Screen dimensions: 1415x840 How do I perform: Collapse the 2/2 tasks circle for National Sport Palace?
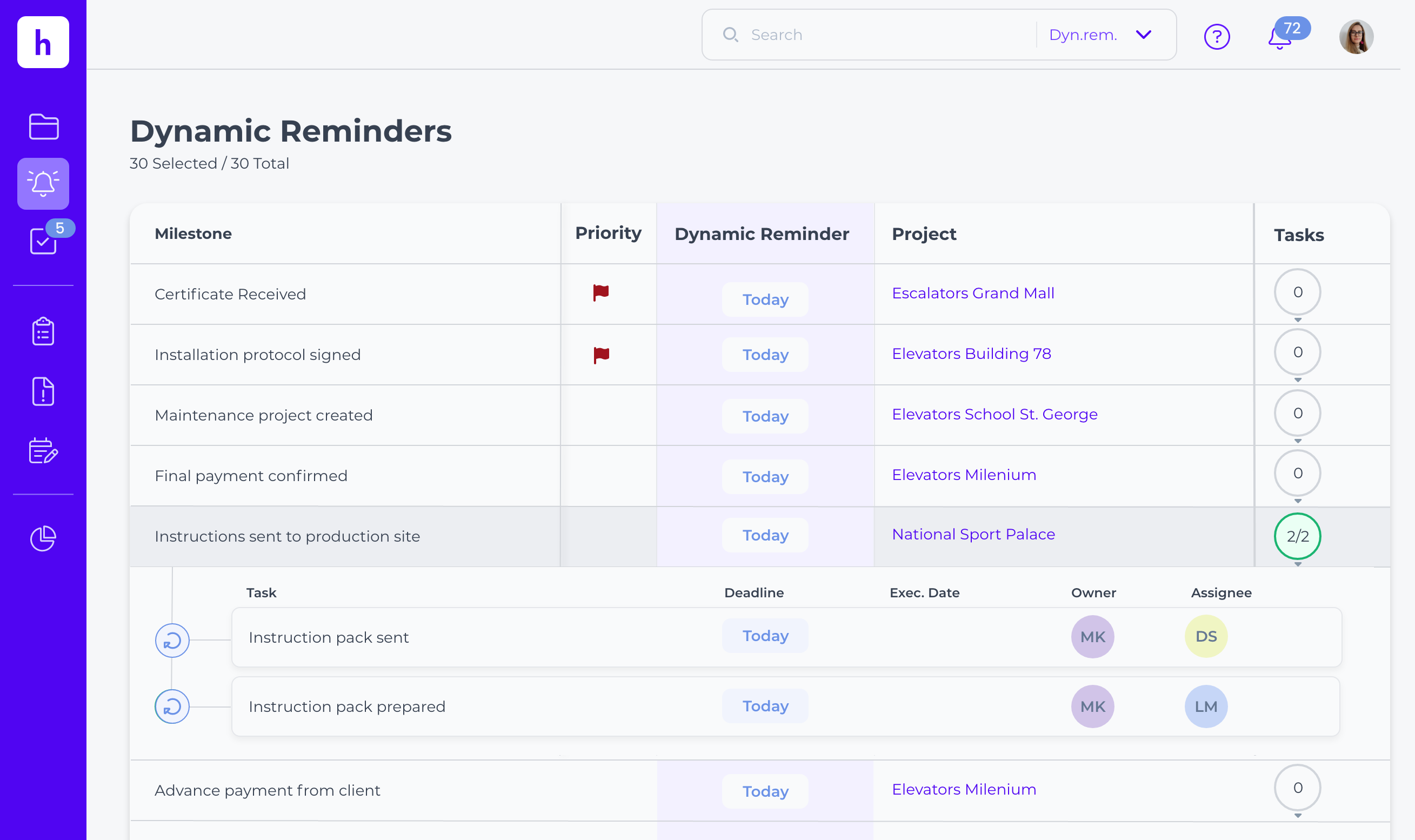[x=1297, y=536]
